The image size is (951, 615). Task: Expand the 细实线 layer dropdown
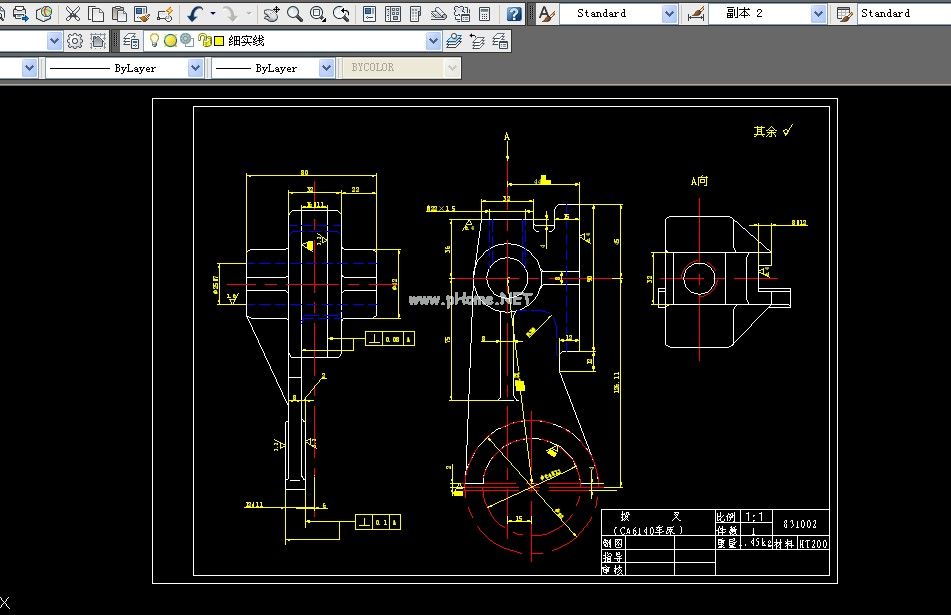433,41
